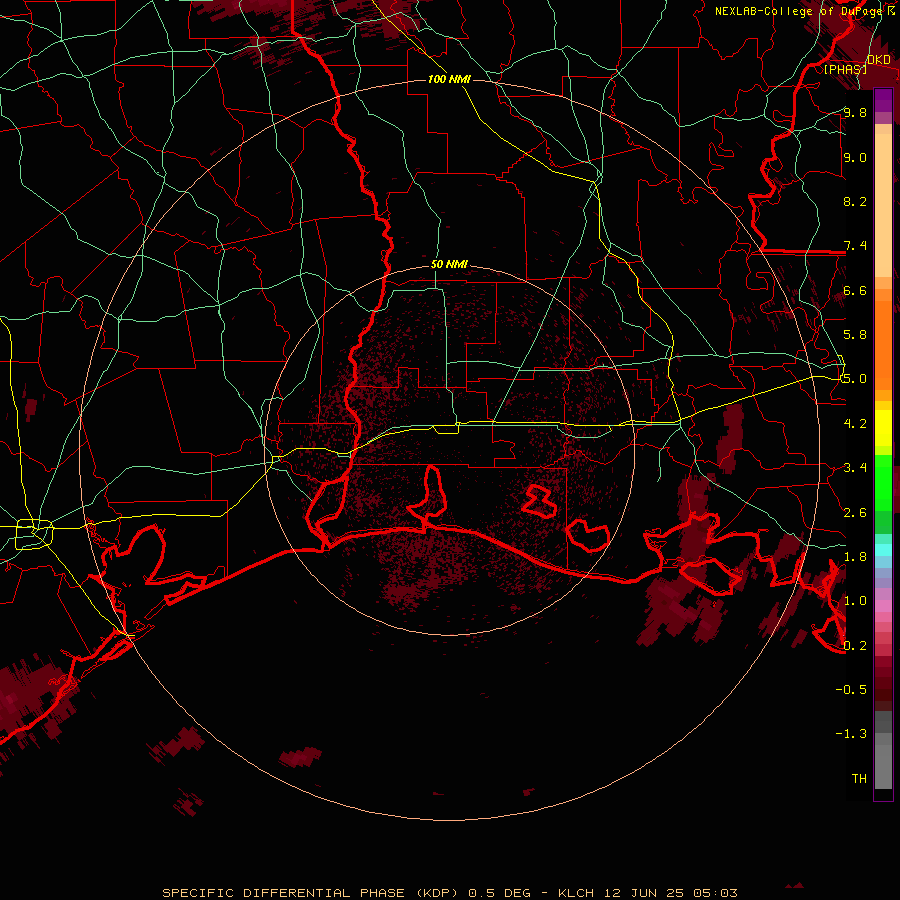Click the "KLCH" radar site identifier
This screenshot has height=900, width=900.
[577, 893]
